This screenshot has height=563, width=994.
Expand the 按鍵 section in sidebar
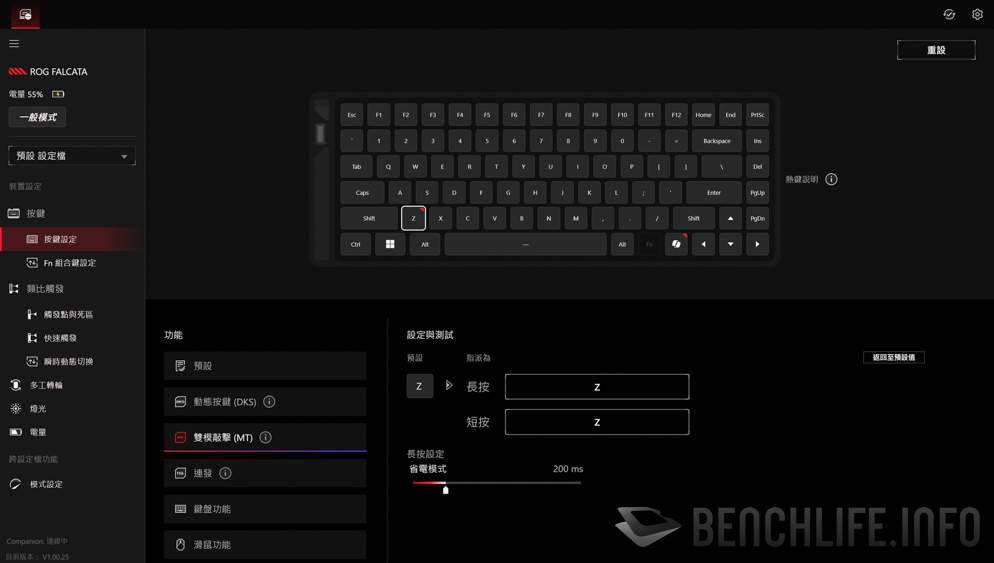coord(36,214)
